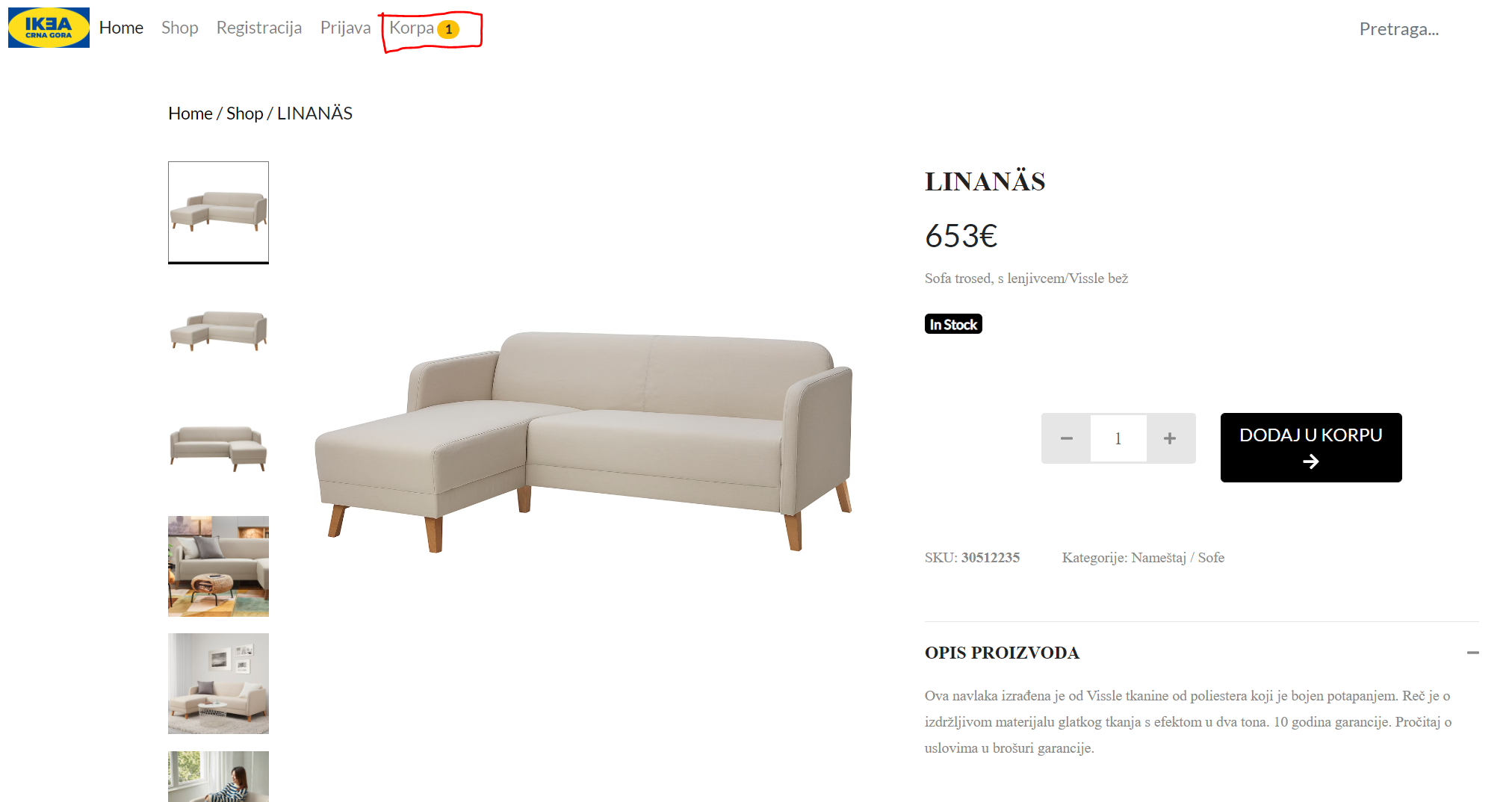This screenshot has height=802, width=1512.
Task: Click the Home breadcrumb link
Action: tap(190, 114)
